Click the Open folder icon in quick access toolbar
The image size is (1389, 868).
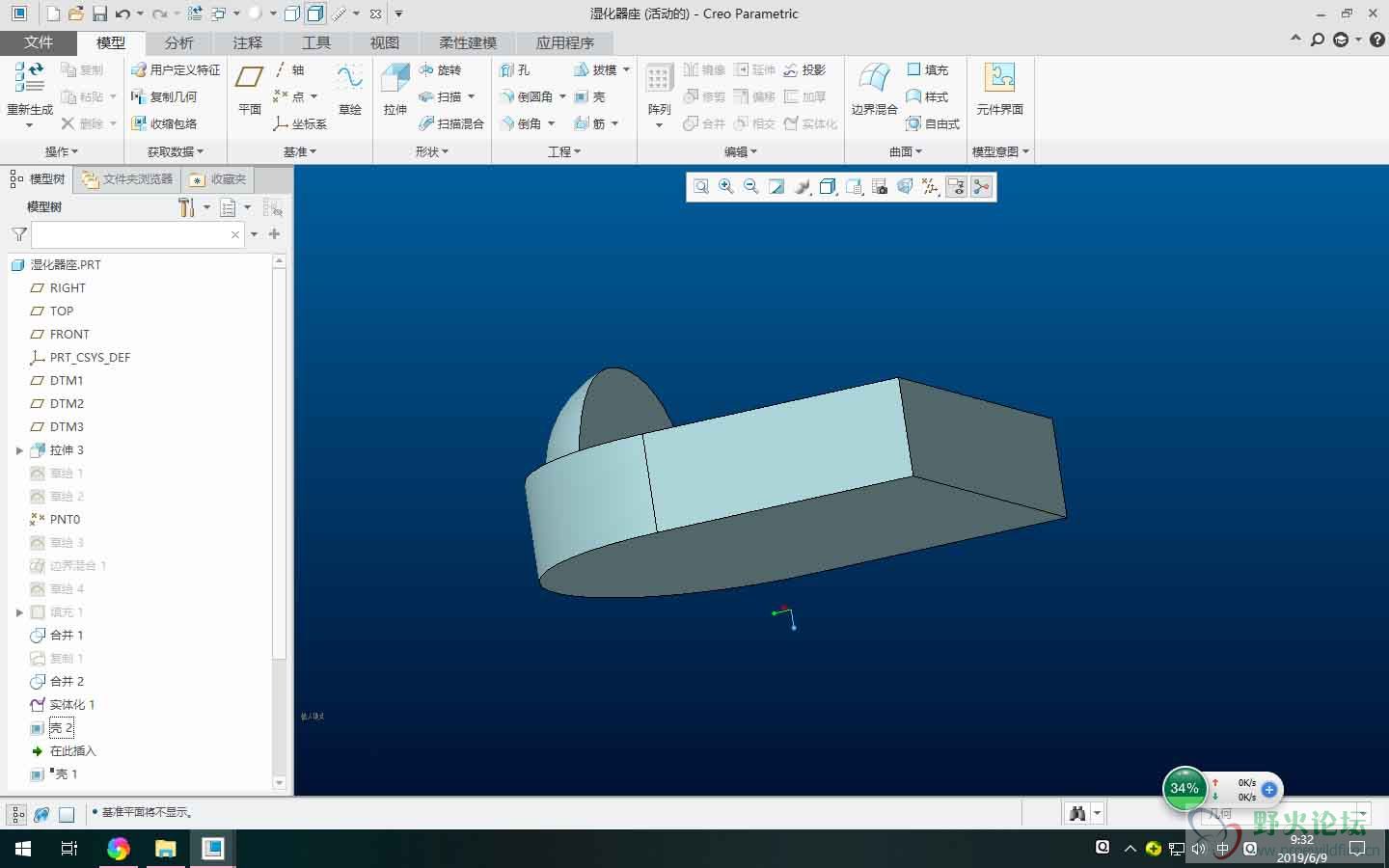[76, 14]
